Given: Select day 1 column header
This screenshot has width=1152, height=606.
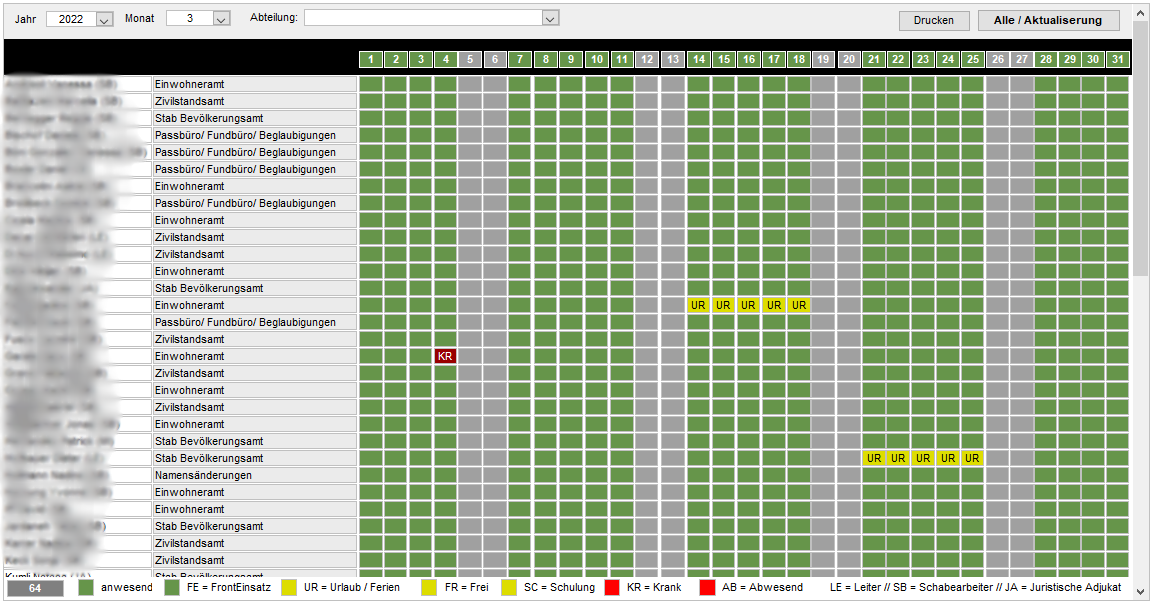Looking at the screenshot, I should [x=371, y=60].
